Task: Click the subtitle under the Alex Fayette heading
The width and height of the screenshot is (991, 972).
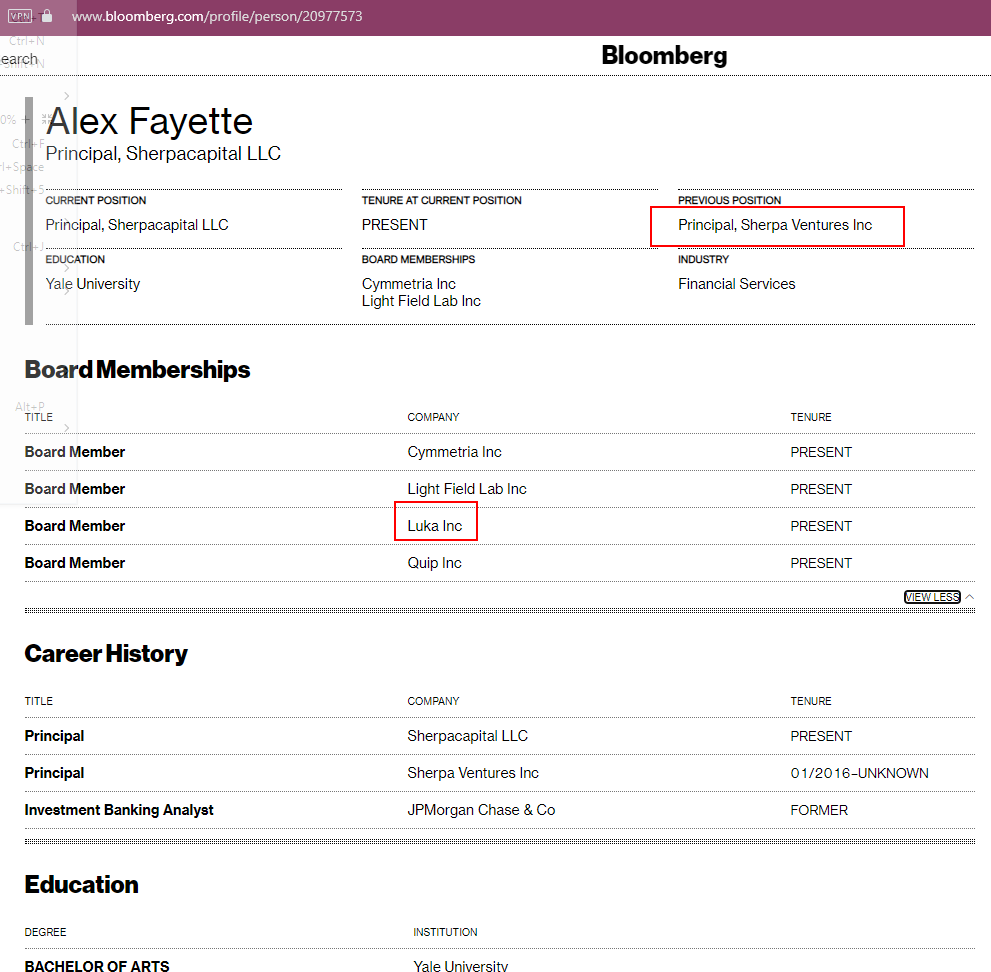Action: click(x=163, y=154)
